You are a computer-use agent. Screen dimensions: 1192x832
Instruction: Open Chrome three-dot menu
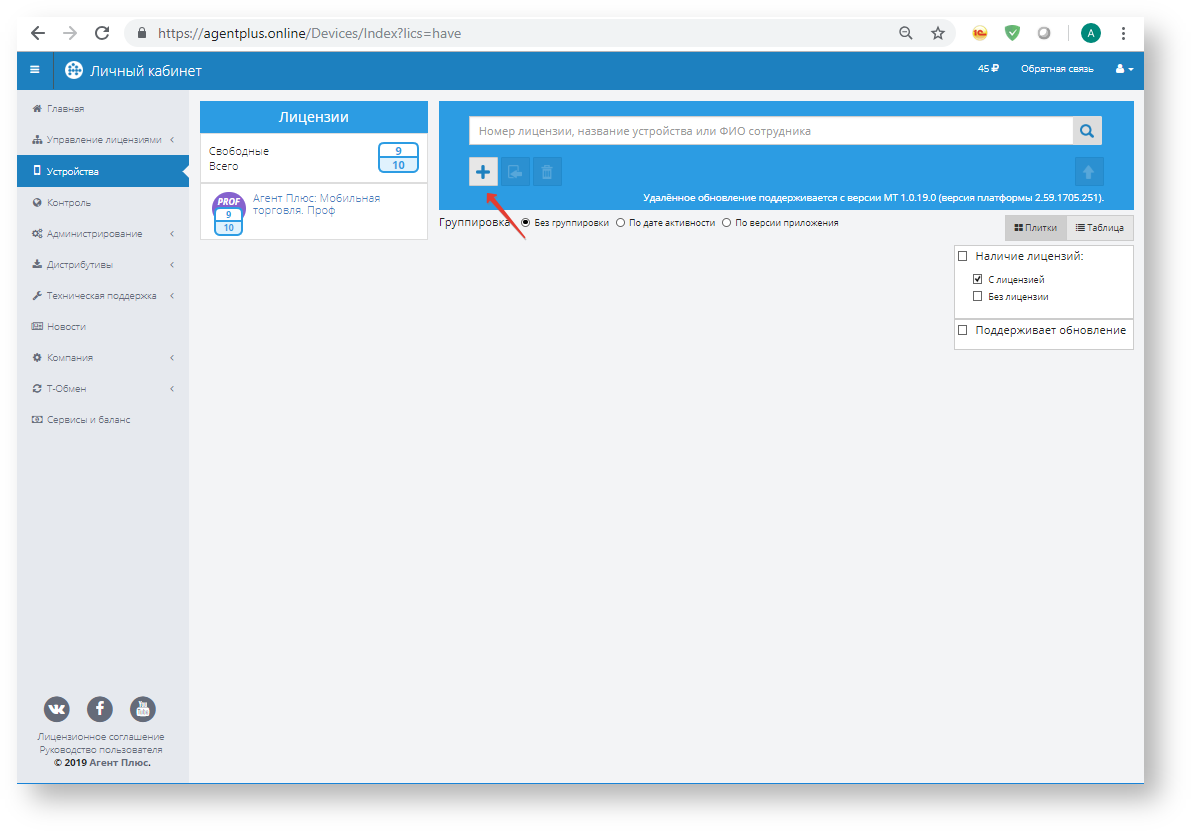point(1123,33)
